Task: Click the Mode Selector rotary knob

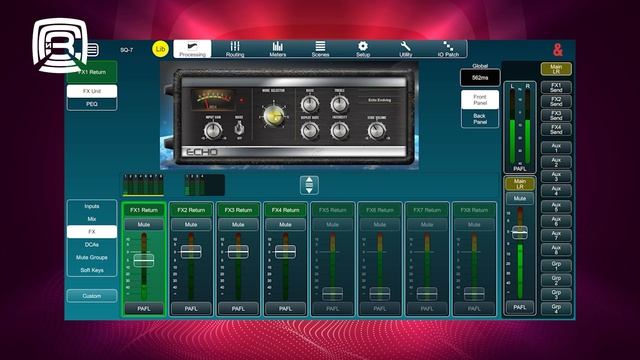Action: click(273, 115)
